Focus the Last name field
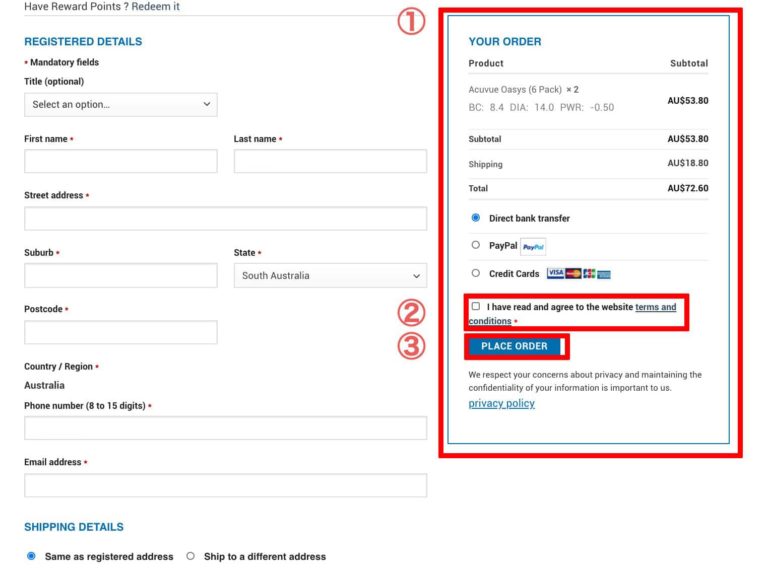768x574 pixels. pyautogui.click(x=330, y=161)
